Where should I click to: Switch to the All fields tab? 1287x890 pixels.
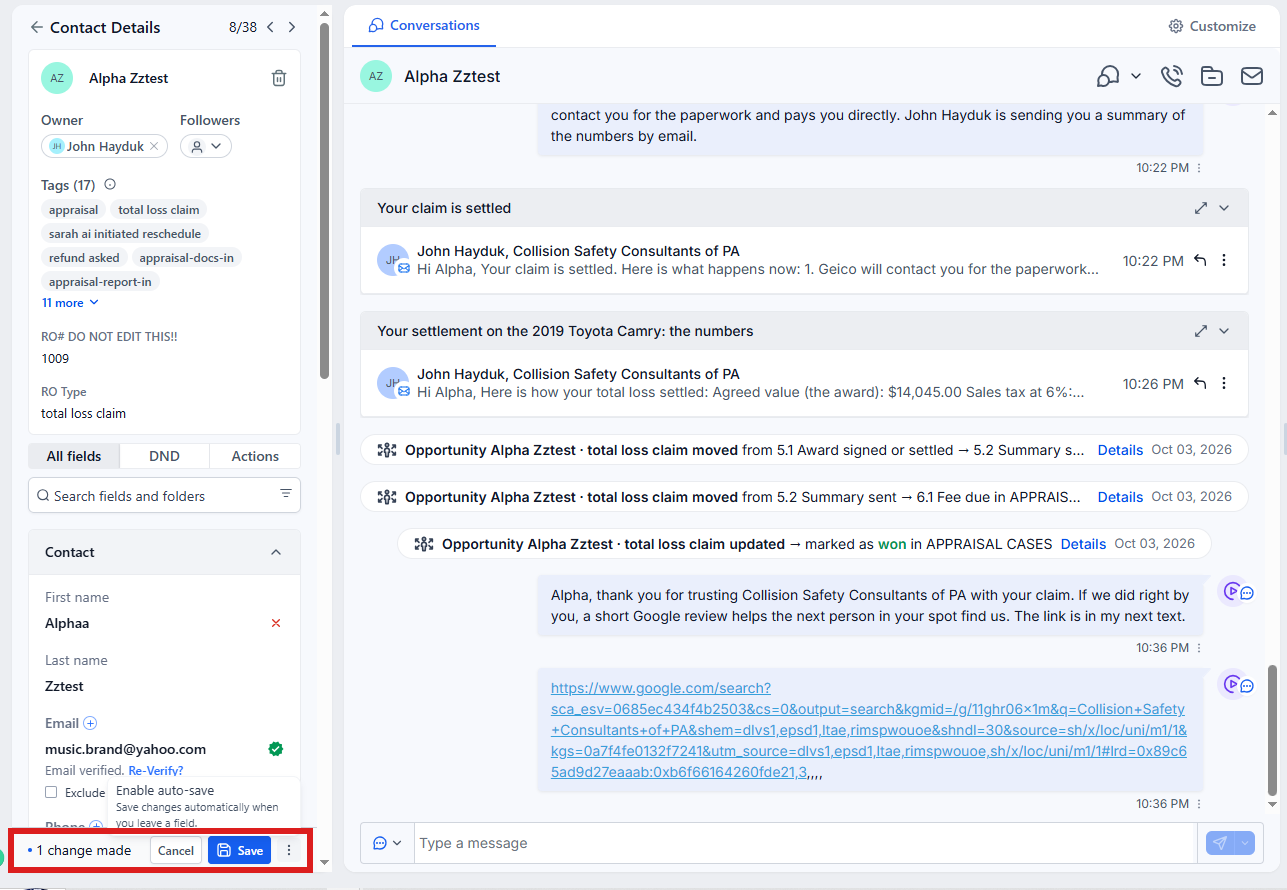(x=74, y=456)
